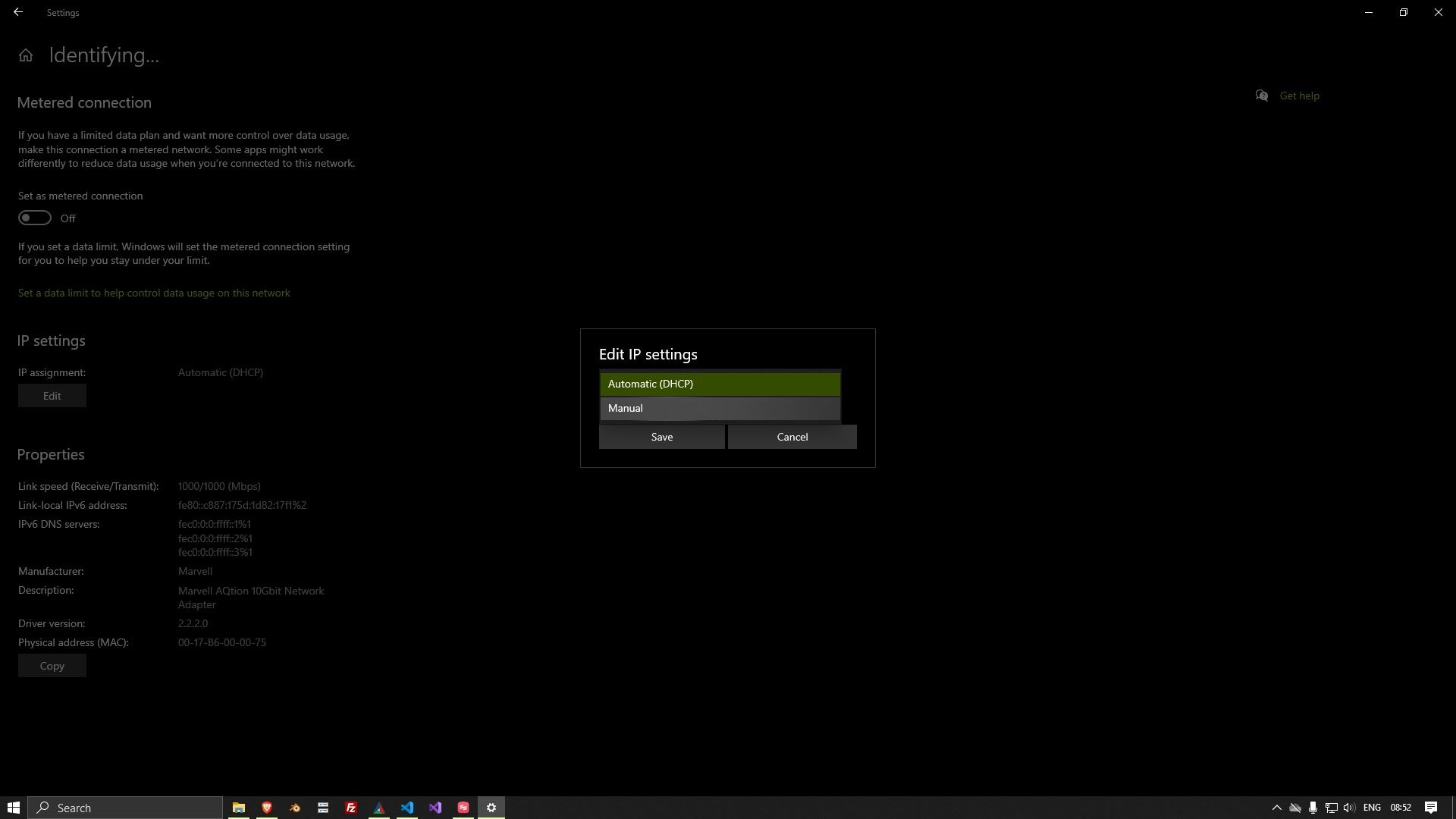This screenshot has width=1456, height=819.
Task: Open FileZilla from the taskbar
Action: tap(351, 808)
